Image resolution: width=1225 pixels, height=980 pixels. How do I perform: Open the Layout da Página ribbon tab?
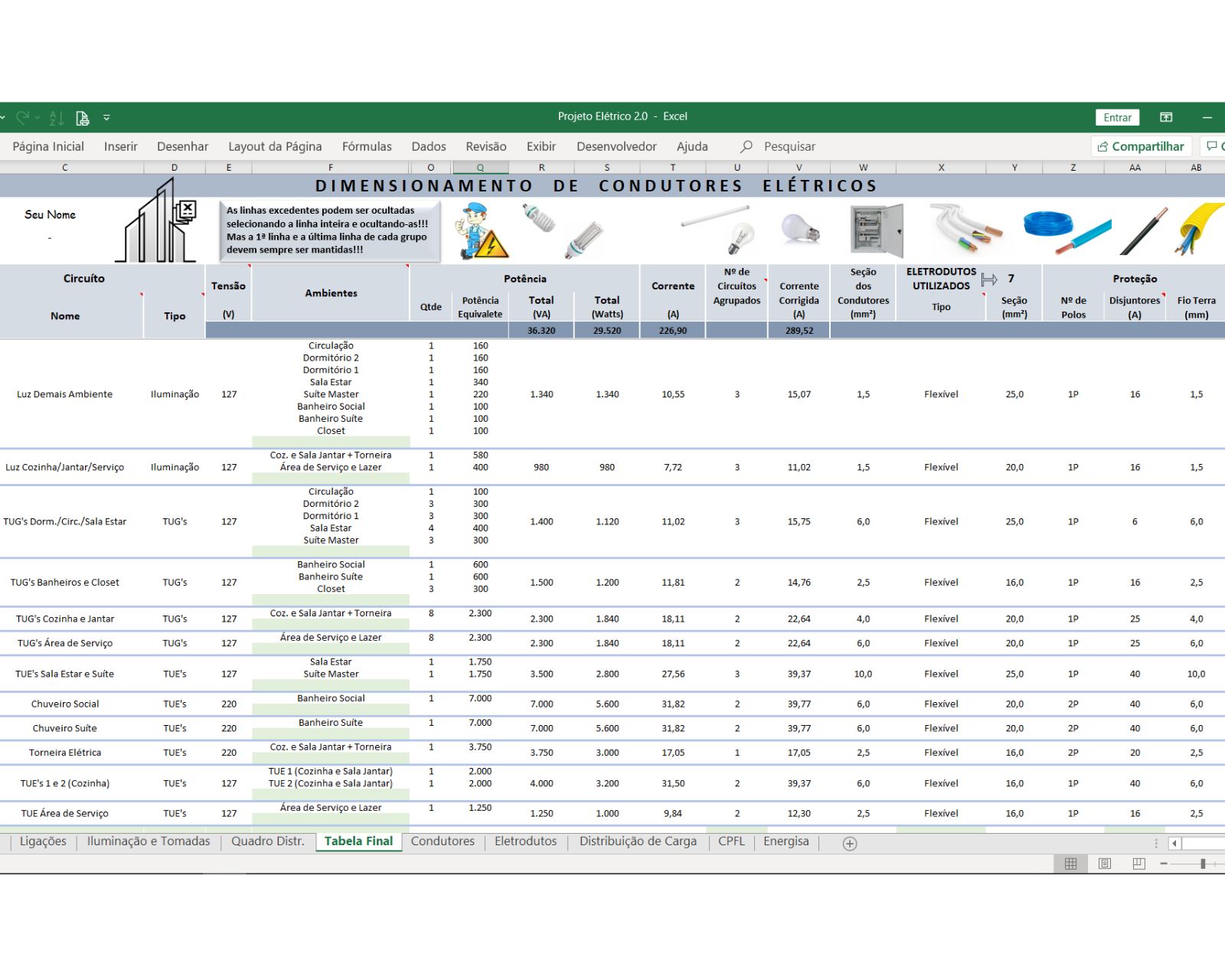point(275,146)
